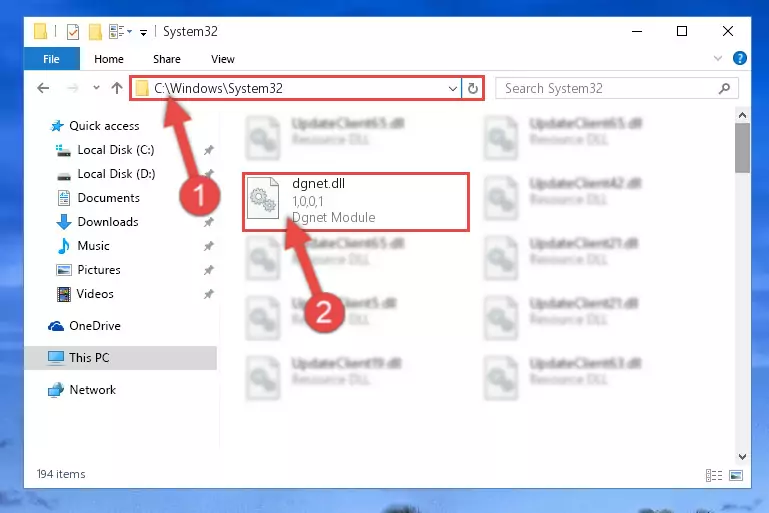Viewport: 769px width, 513px height.
Task: Open Documents in the sidebar
Action: (108, 198)
